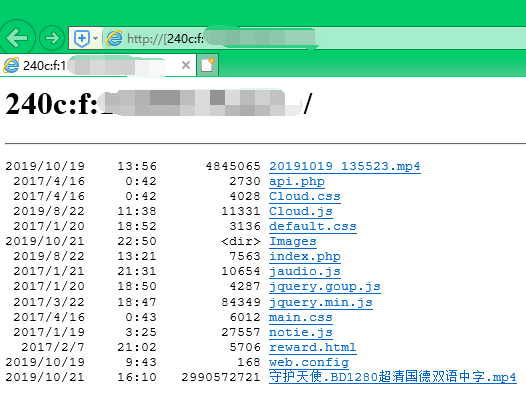Screen dimensions: 526x394
Task: Close the 240c:f:1 tab
Action: pyautogui.click(x=186, y=65)
